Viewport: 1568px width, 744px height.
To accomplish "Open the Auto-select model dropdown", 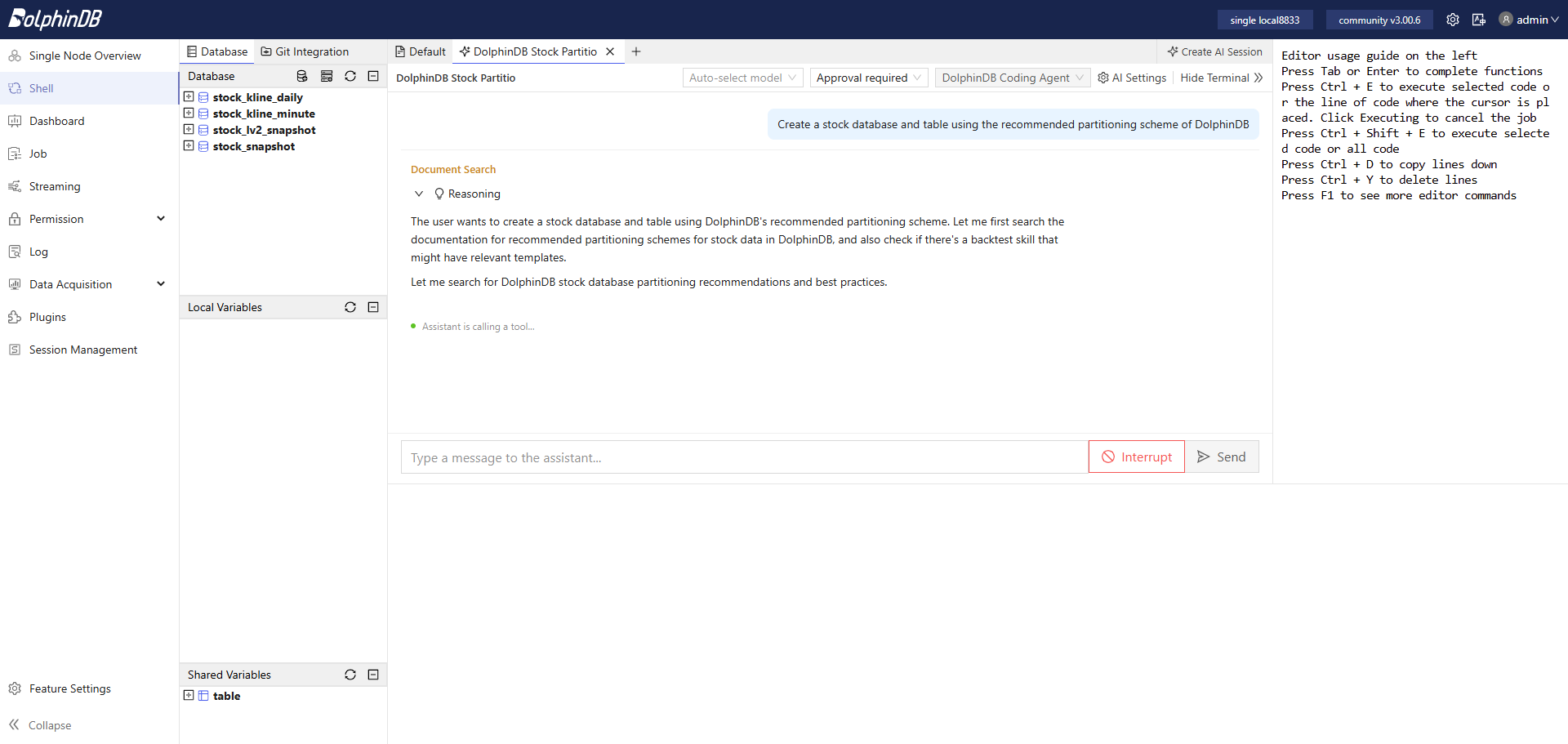I will click(x=742, y=78).
